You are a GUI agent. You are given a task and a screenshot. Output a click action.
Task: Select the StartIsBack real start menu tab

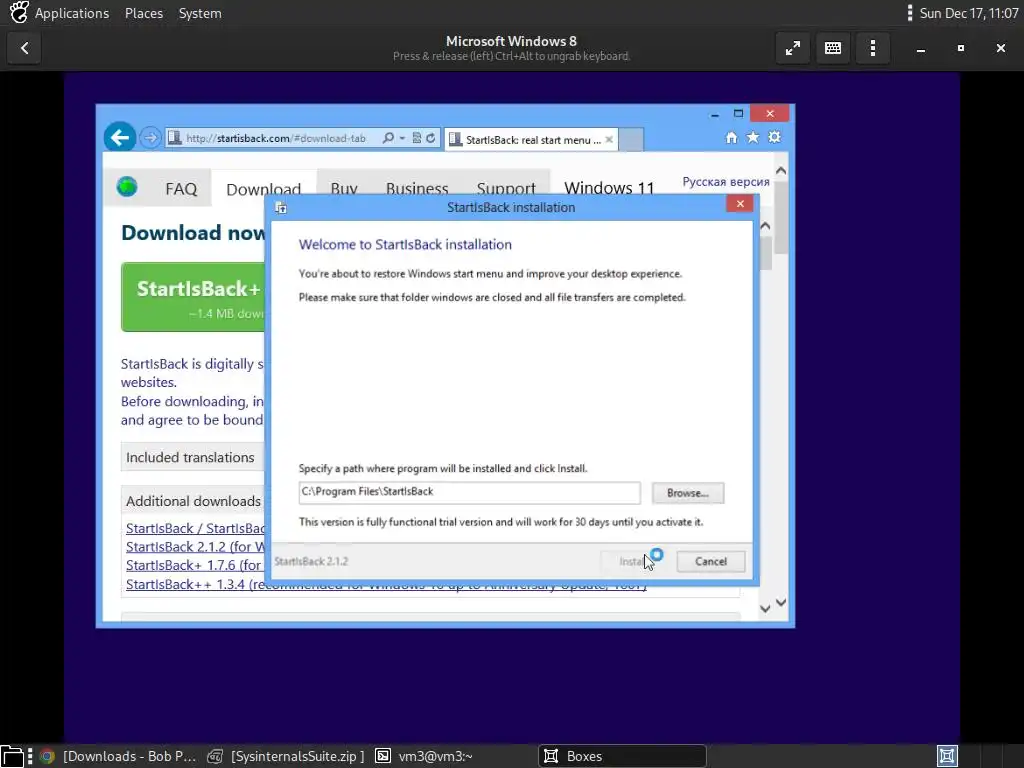531,140
